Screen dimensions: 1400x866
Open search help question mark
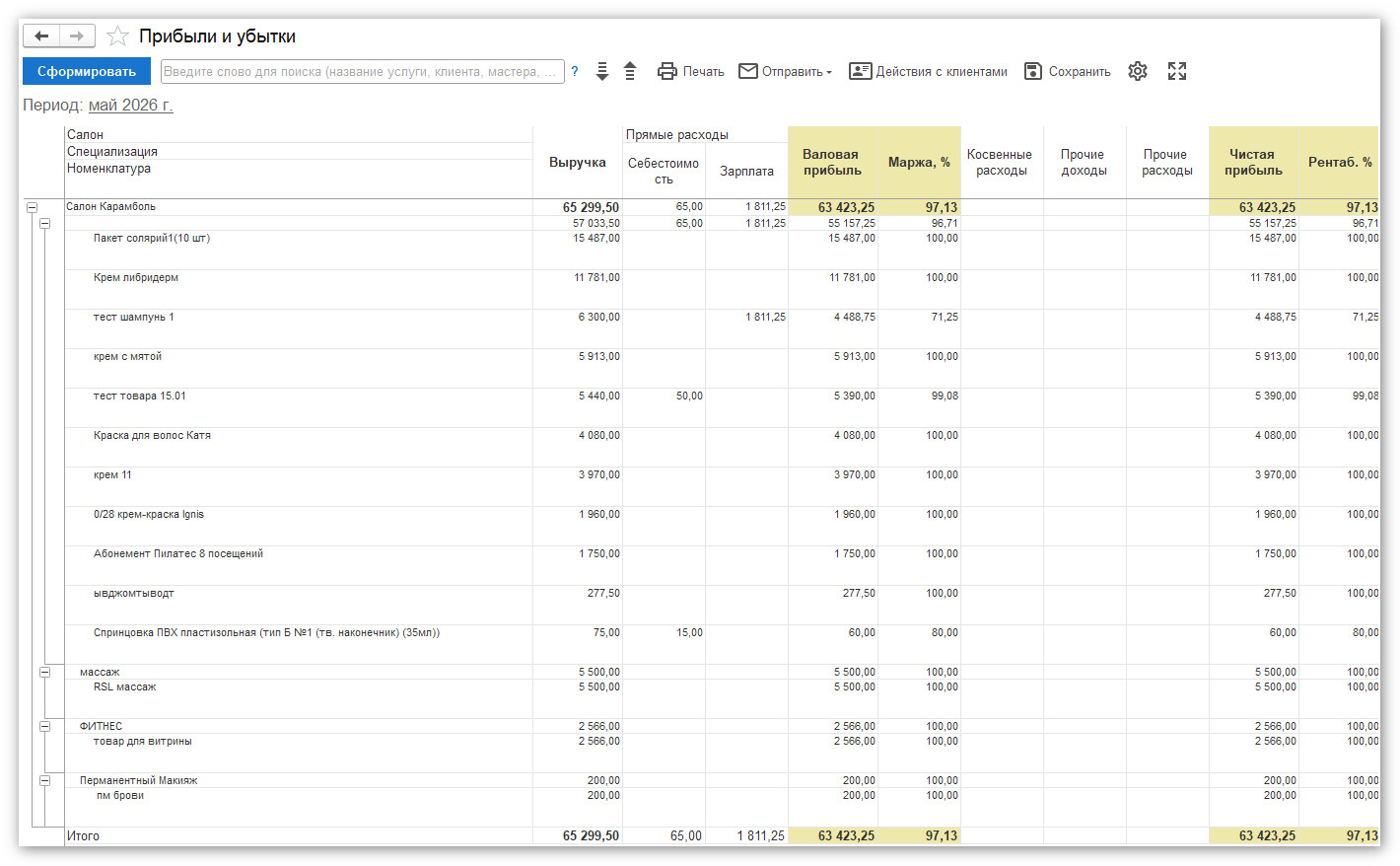(575, 71)
